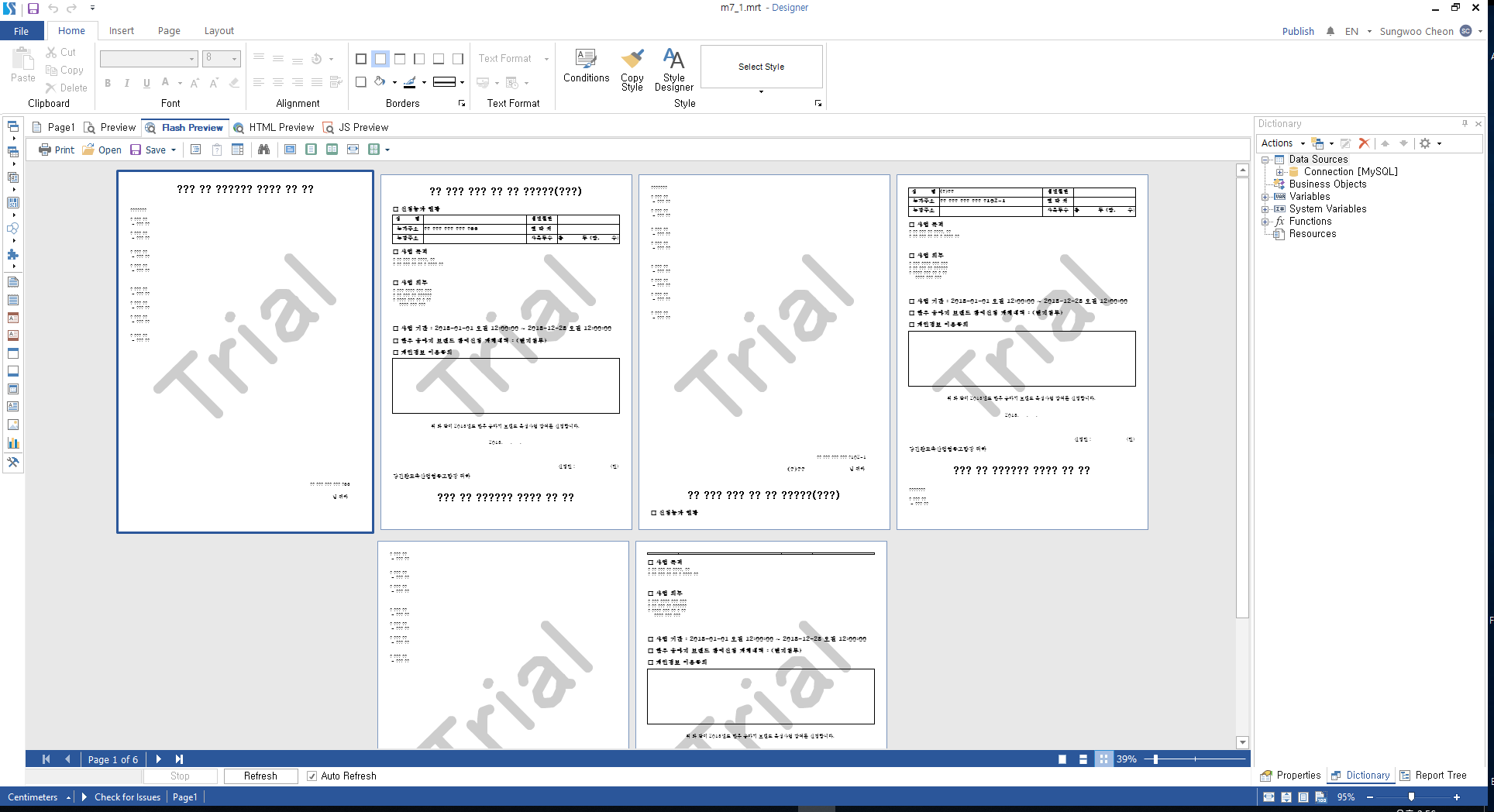The height and width of the screenshot is (812, 1494).
Task: Toggle the top border button in Borders group
Action: tap(400, 59)
